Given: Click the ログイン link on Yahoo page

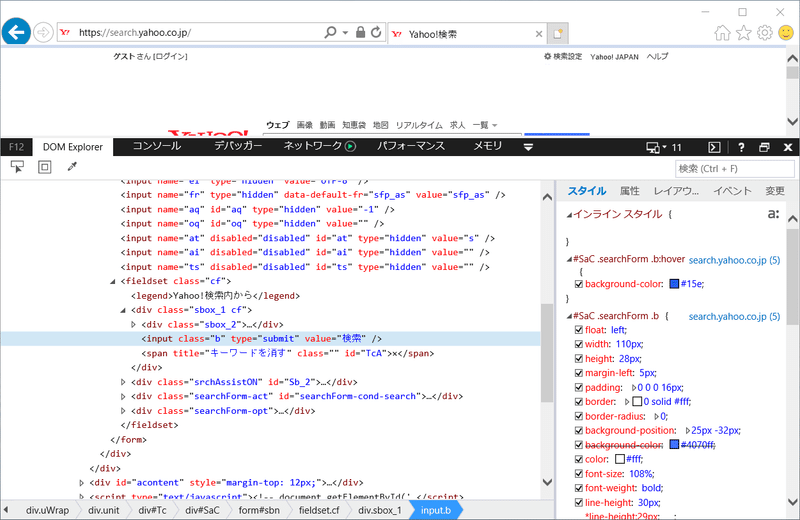Looking at the screenshot, I should [170, 56].
